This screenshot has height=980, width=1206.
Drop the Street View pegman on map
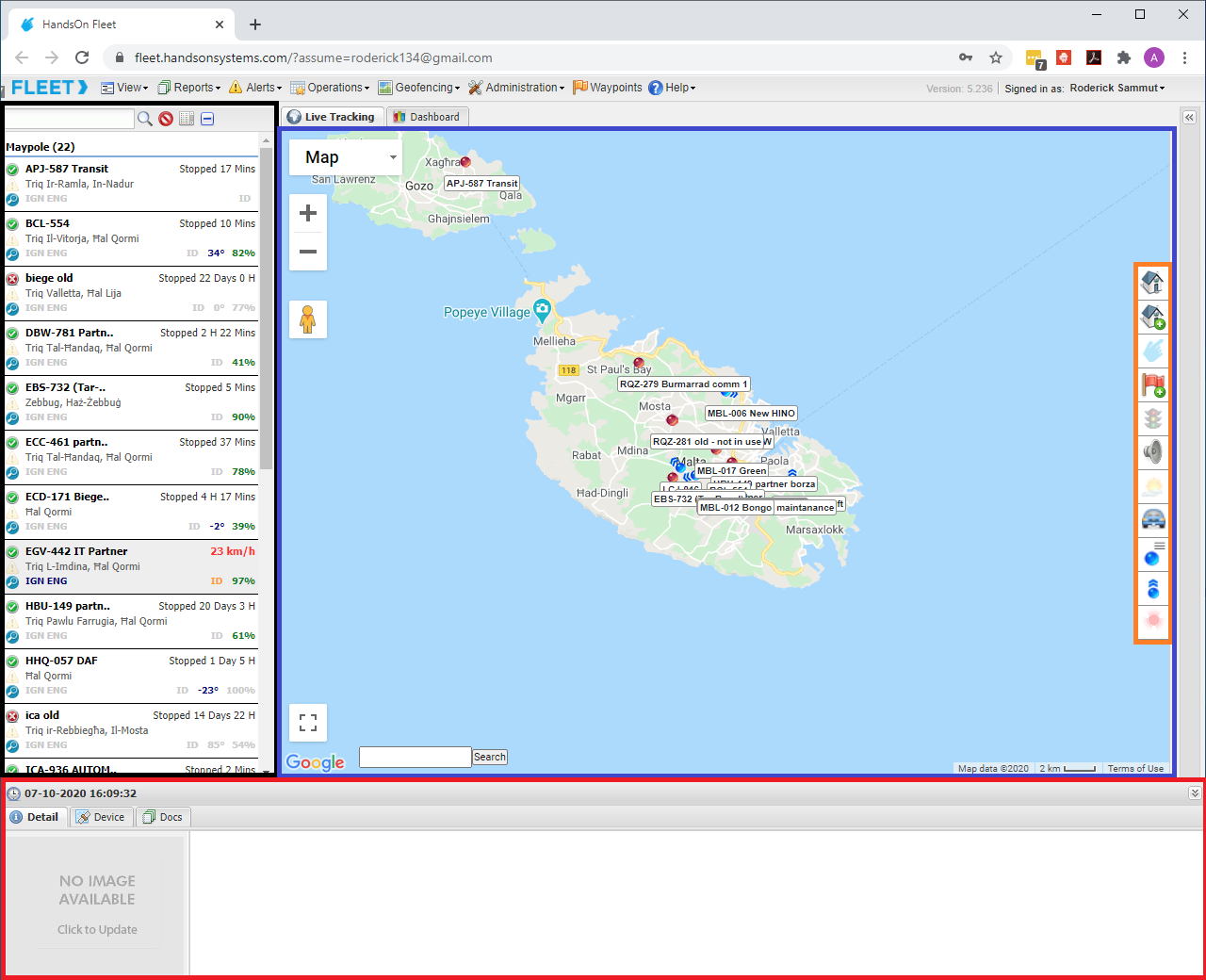[x=307, y=319]
